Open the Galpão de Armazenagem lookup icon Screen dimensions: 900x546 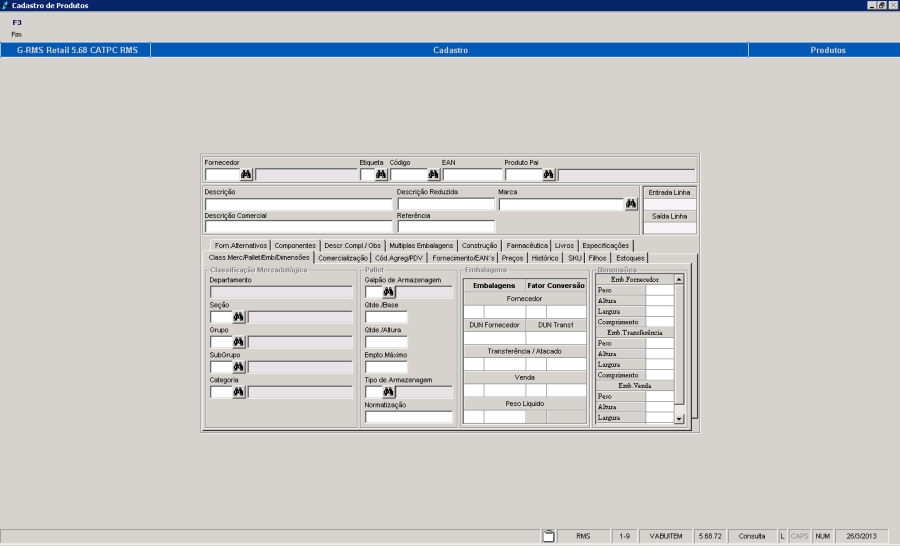[x=389, y=292]
